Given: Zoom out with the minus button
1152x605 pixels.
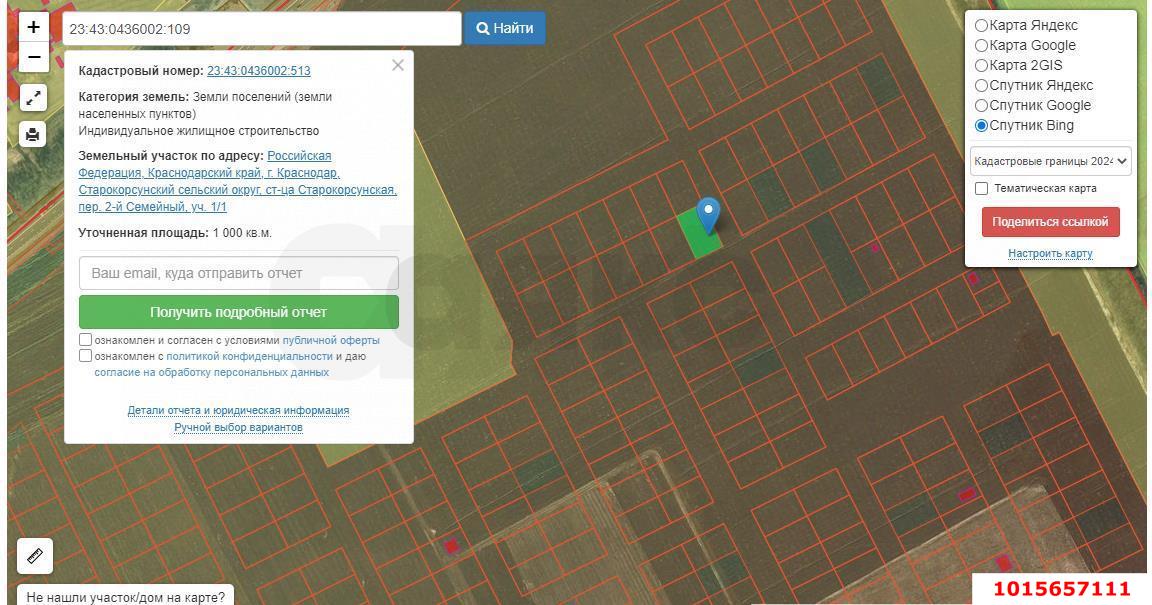Looking at the screenshot, I should (33, 57).
